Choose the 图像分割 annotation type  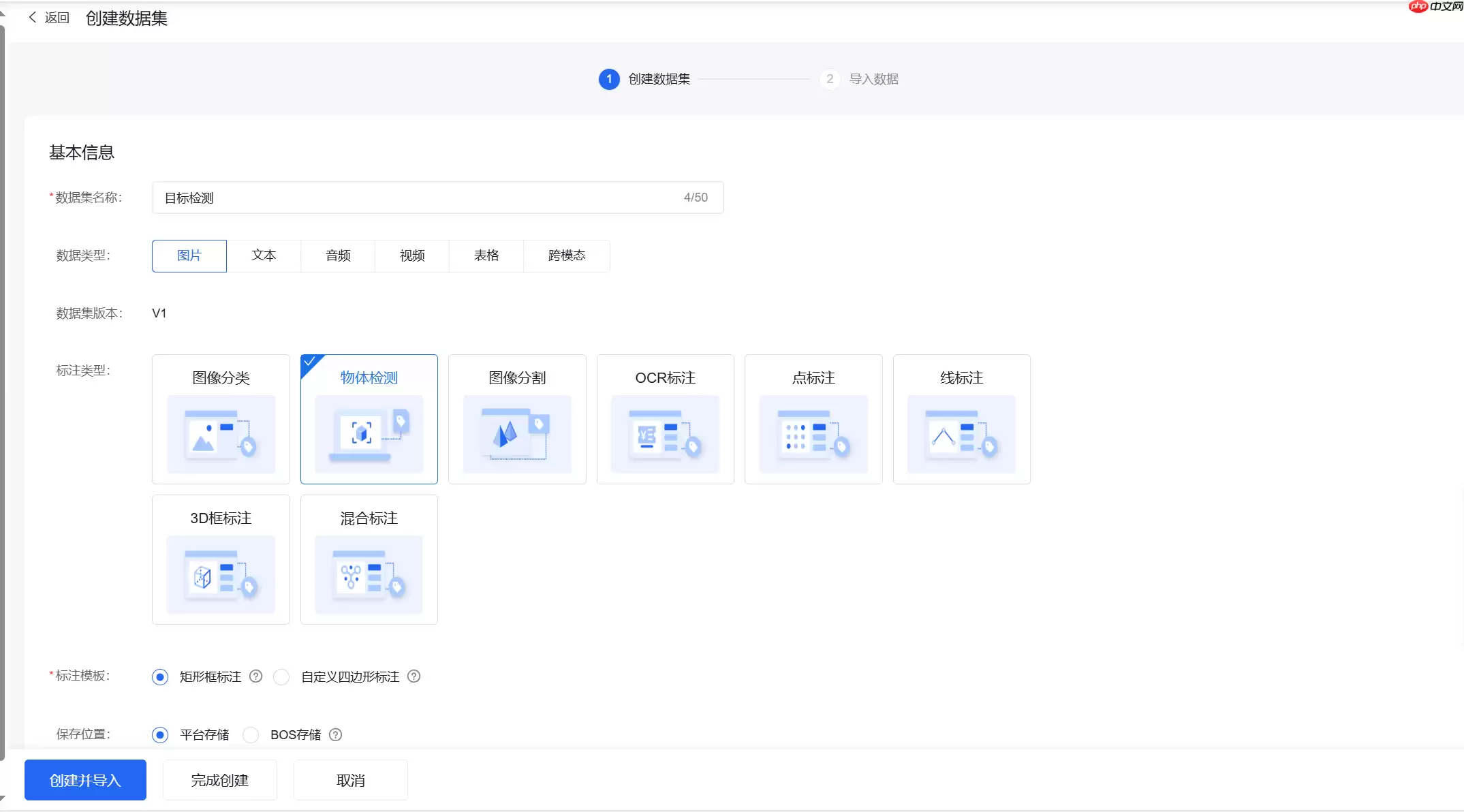[x=517, y=419]
